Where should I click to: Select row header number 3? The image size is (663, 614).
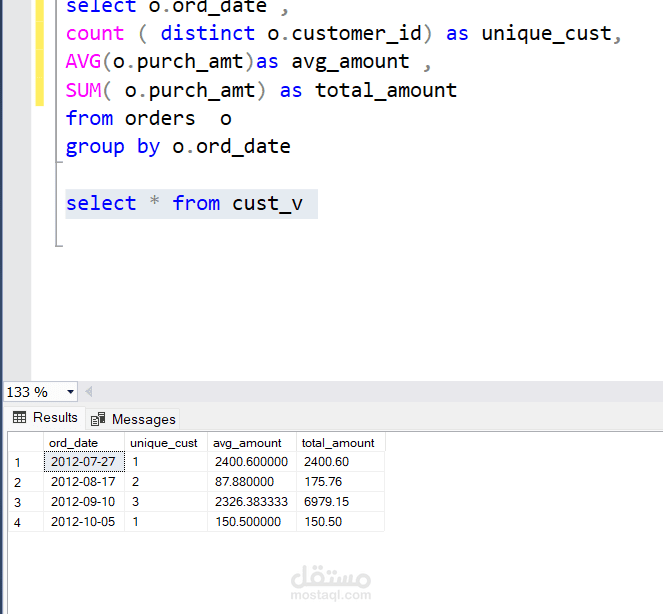coord(26,502)
